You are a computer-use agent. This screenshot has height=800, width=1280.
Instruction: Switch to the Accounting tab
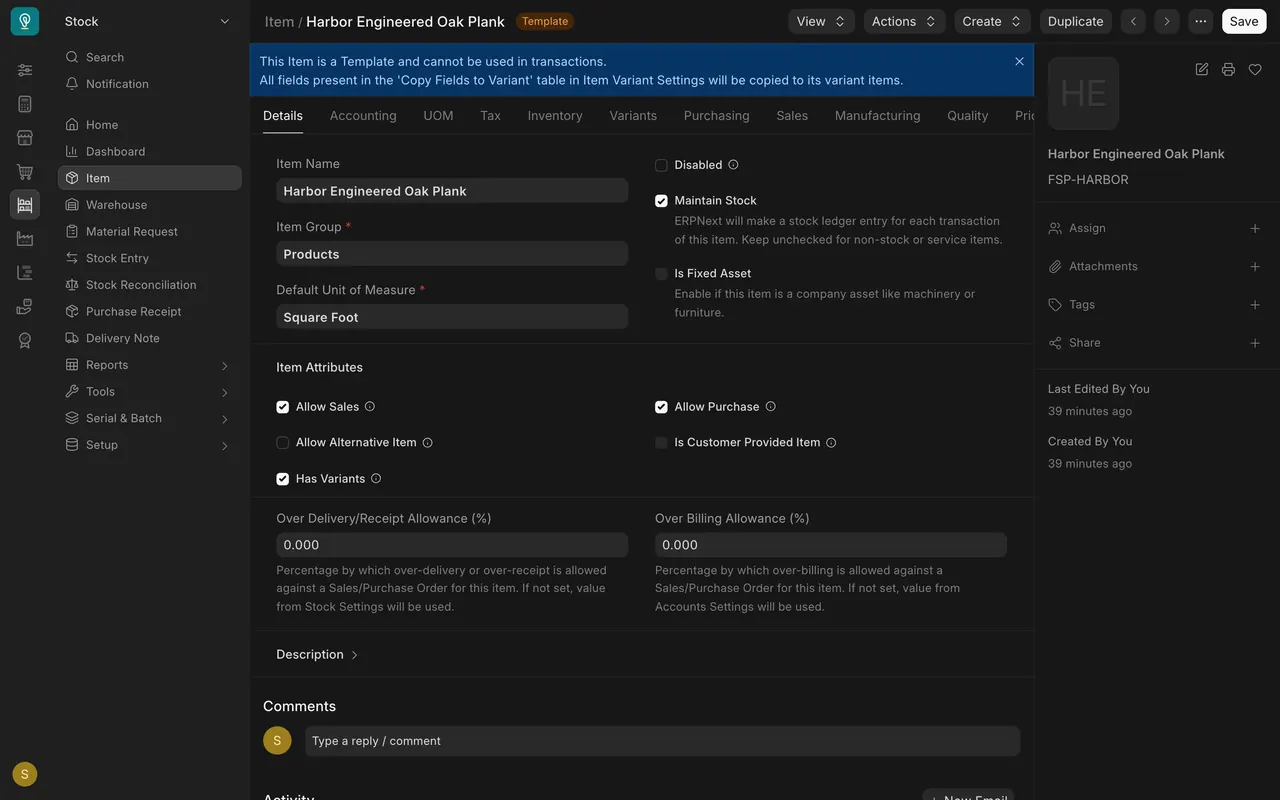click(363, 116)
